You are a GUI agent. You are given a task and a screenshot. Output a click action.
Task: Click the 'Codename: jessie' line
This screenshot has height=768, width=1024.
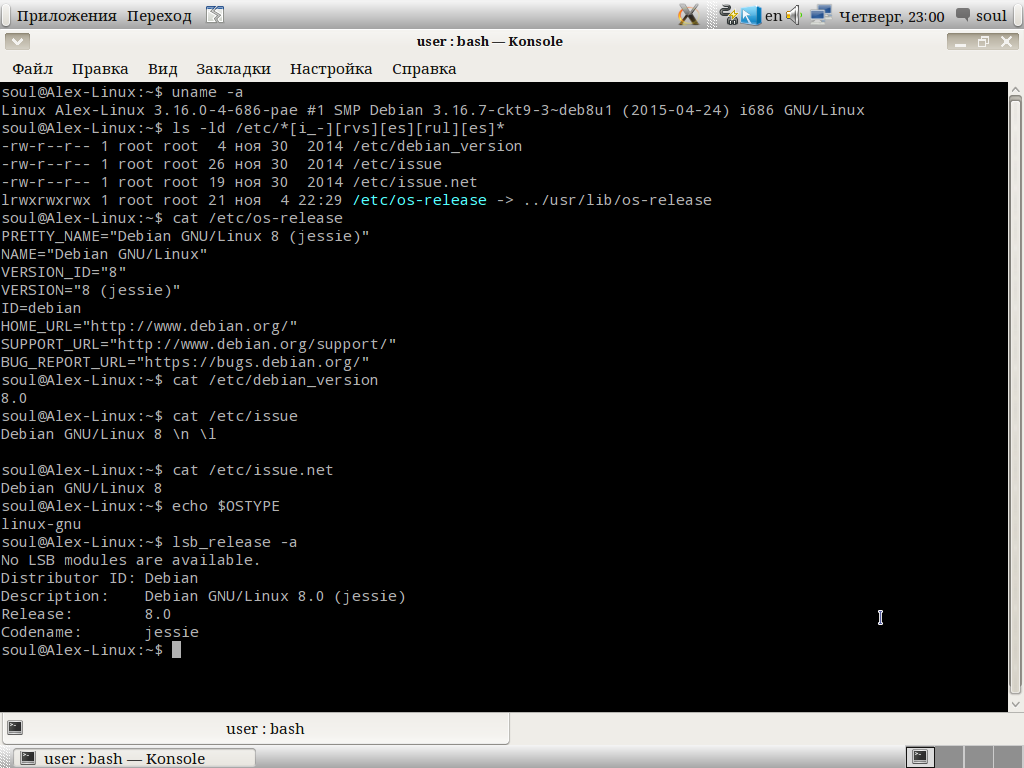(99, 632)
